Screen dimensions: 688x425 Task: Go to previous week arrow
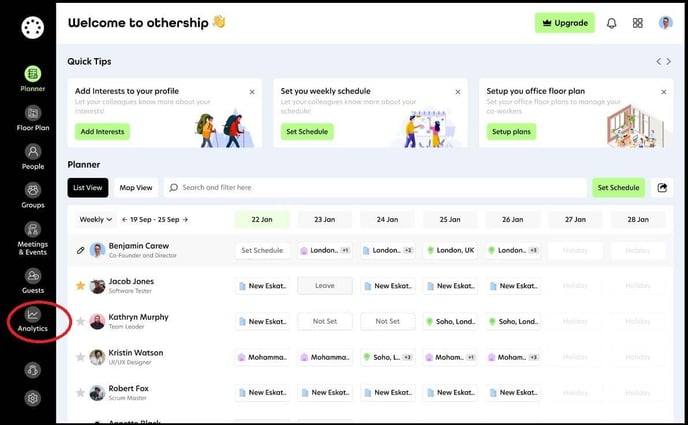(125, 220)
